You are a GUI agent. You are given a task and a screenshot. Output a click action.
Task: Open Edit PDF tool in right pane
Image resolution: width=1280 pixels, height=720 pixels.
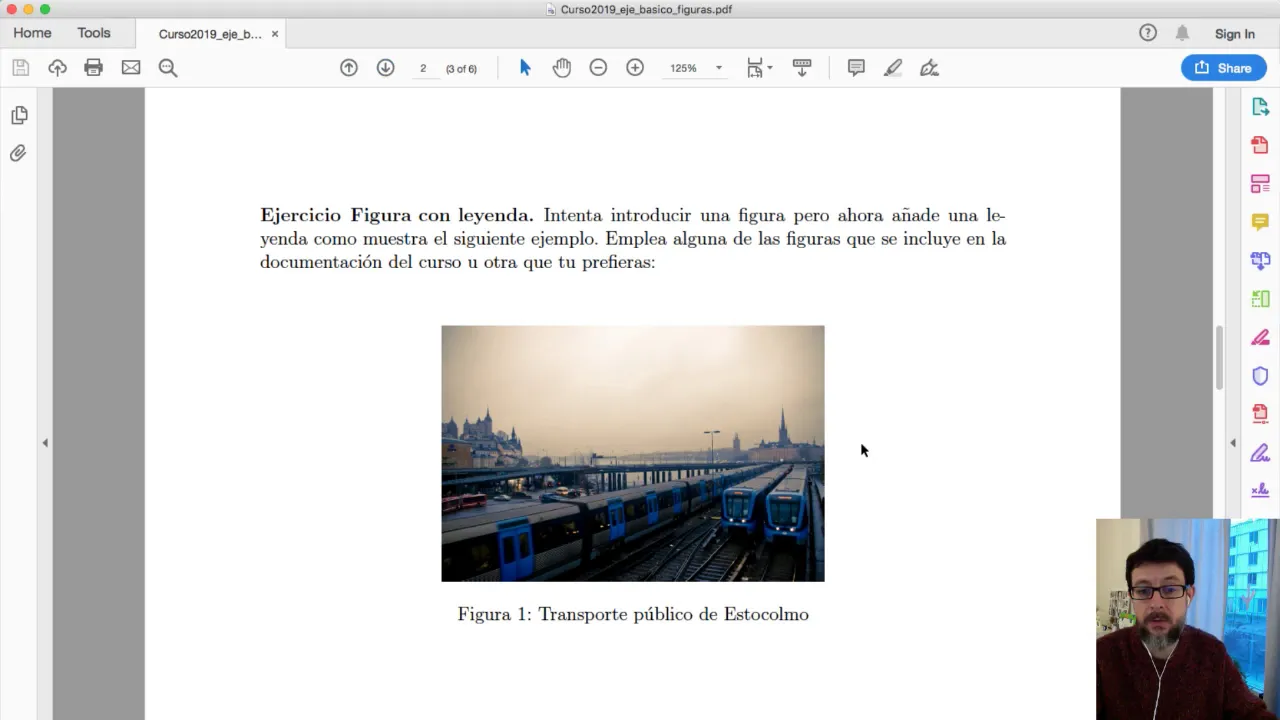1260,184
